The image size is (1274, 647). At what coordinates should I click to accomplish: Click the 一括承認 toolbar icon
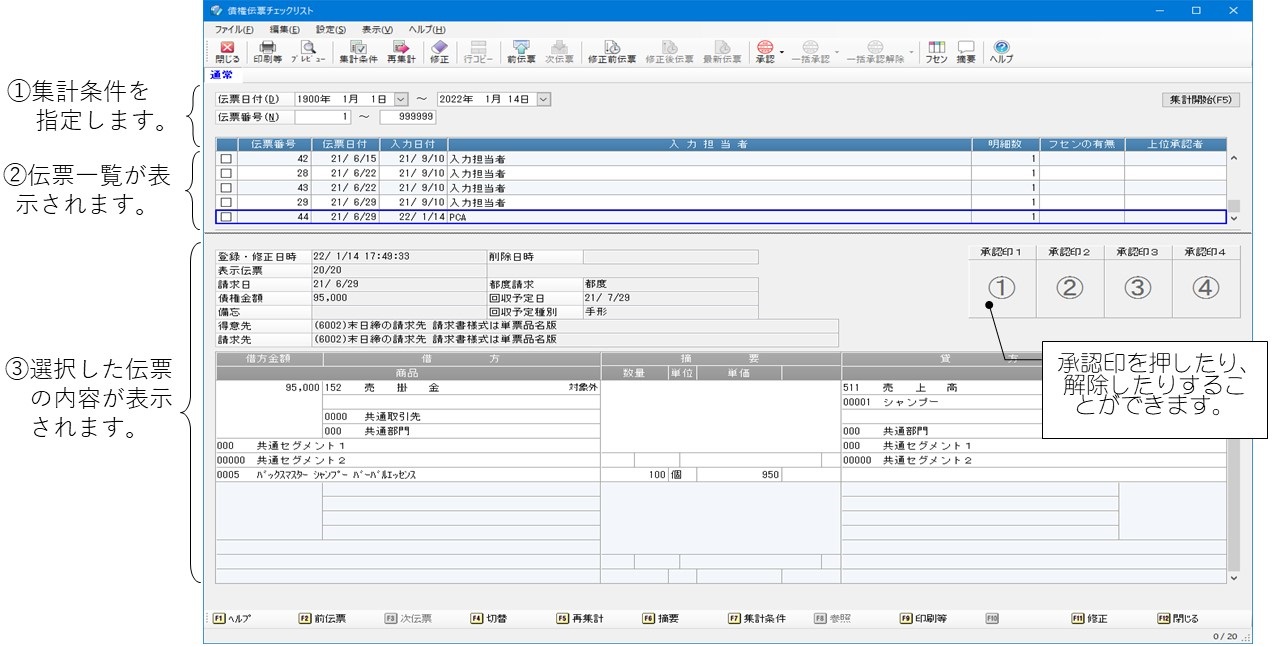(x=810, y=52)
